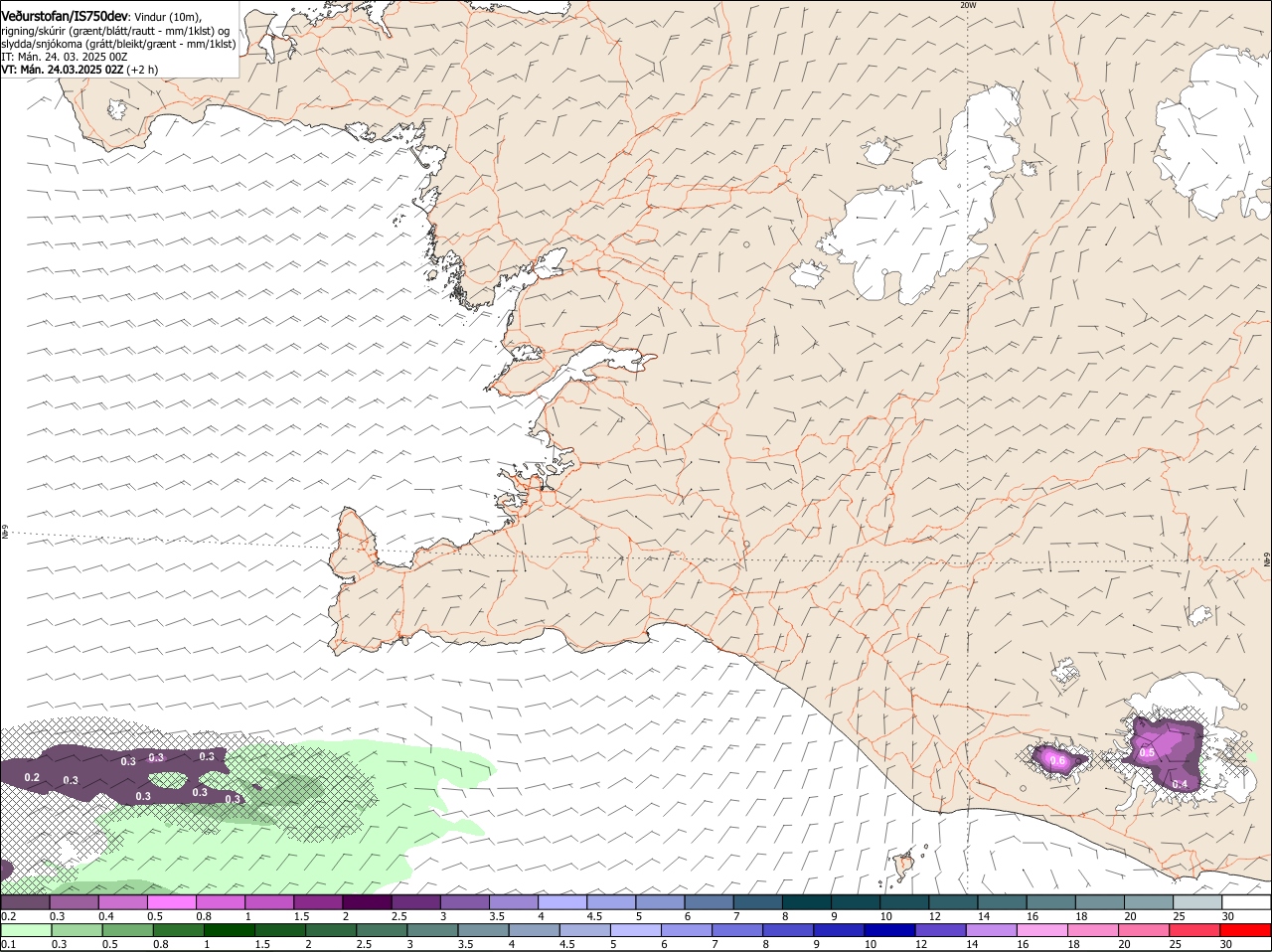
Task: Click the 25 pale grey swatch in the upper legend
Action: (1196, 902)
